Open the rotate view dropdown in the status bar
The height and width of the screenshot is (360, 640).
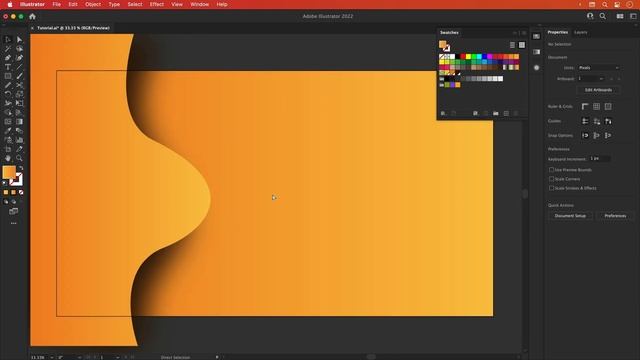tap(79, 357)
